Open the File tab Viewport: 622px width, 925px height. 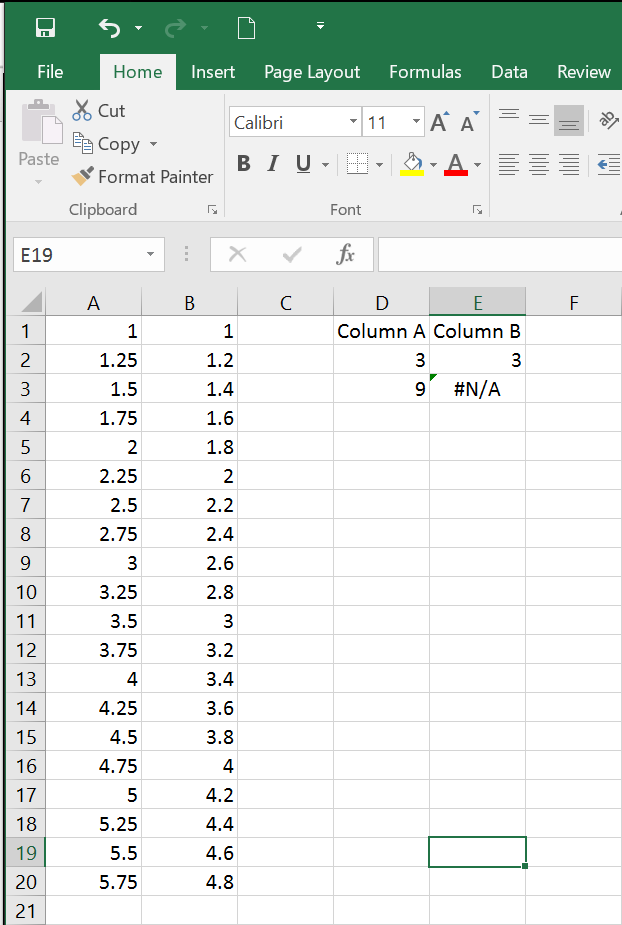pos(50,72)
